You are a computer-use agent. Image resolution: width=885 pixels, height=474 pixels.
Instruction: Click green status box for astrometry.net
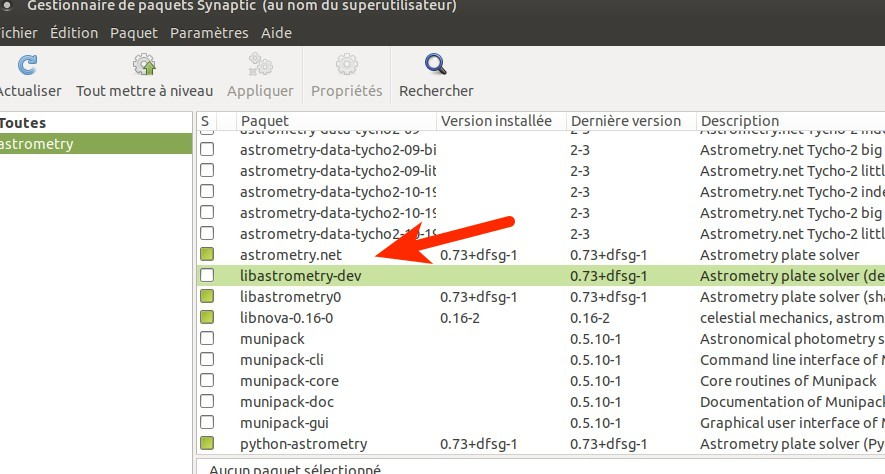[x=207, y=255]
